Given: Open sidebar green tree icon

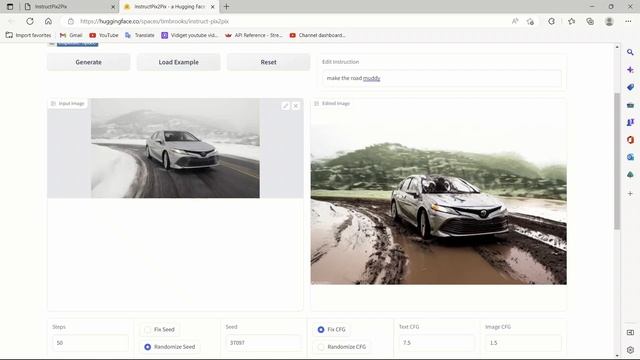Looking at the screenshot, I should (x=630, y=175).
